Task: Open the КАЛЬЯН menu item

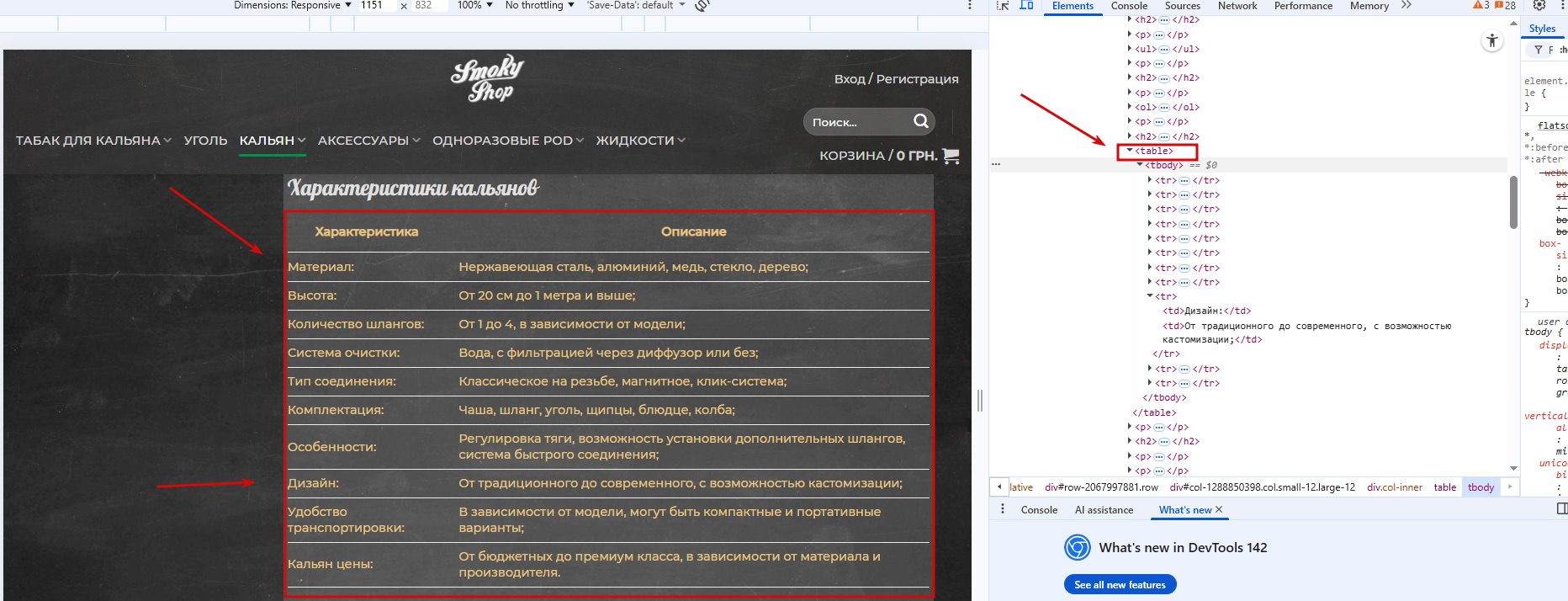Action: pyautogui.click(x=273, y=141)
